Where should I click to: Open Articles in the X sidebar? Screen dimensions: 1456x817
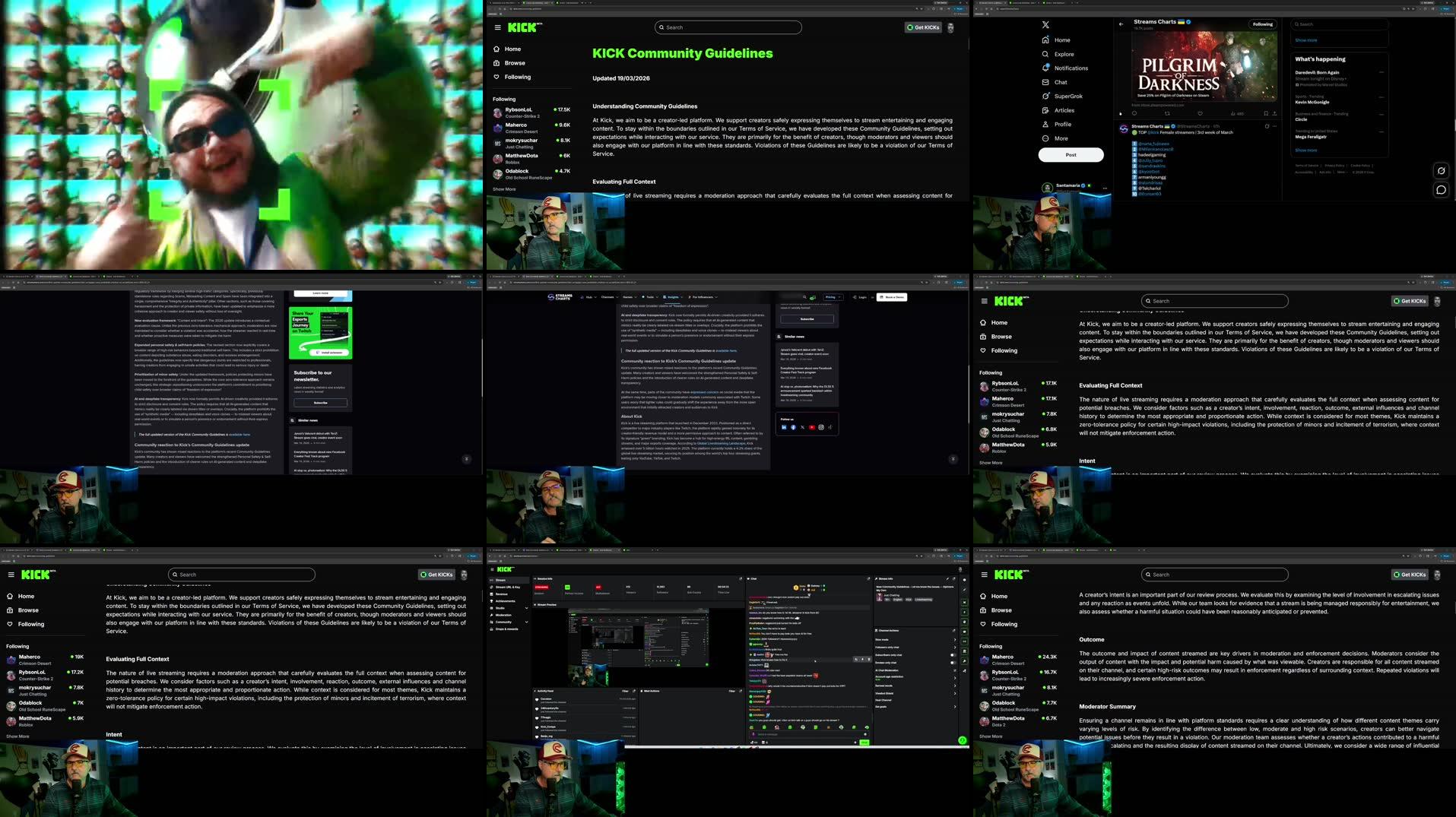[x=1063, y=110]
